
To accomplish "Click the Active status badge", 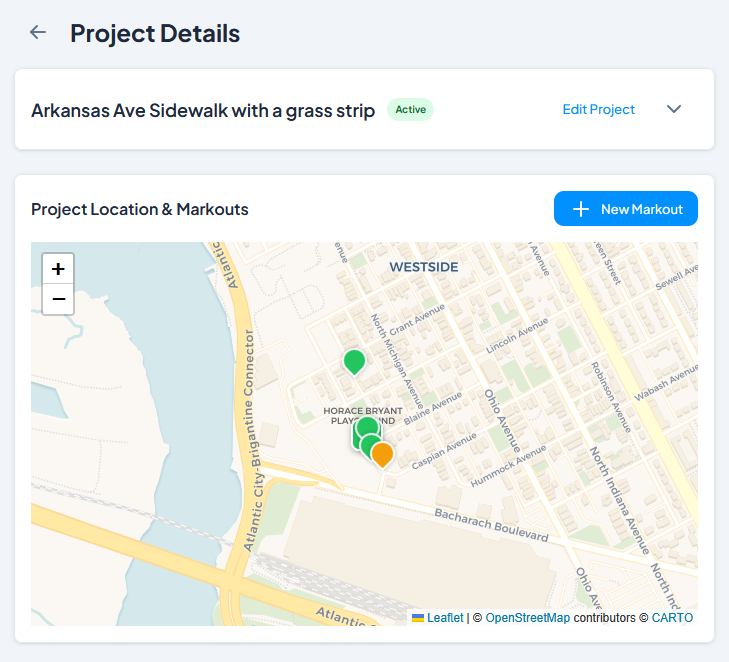I will click(410, 109).
